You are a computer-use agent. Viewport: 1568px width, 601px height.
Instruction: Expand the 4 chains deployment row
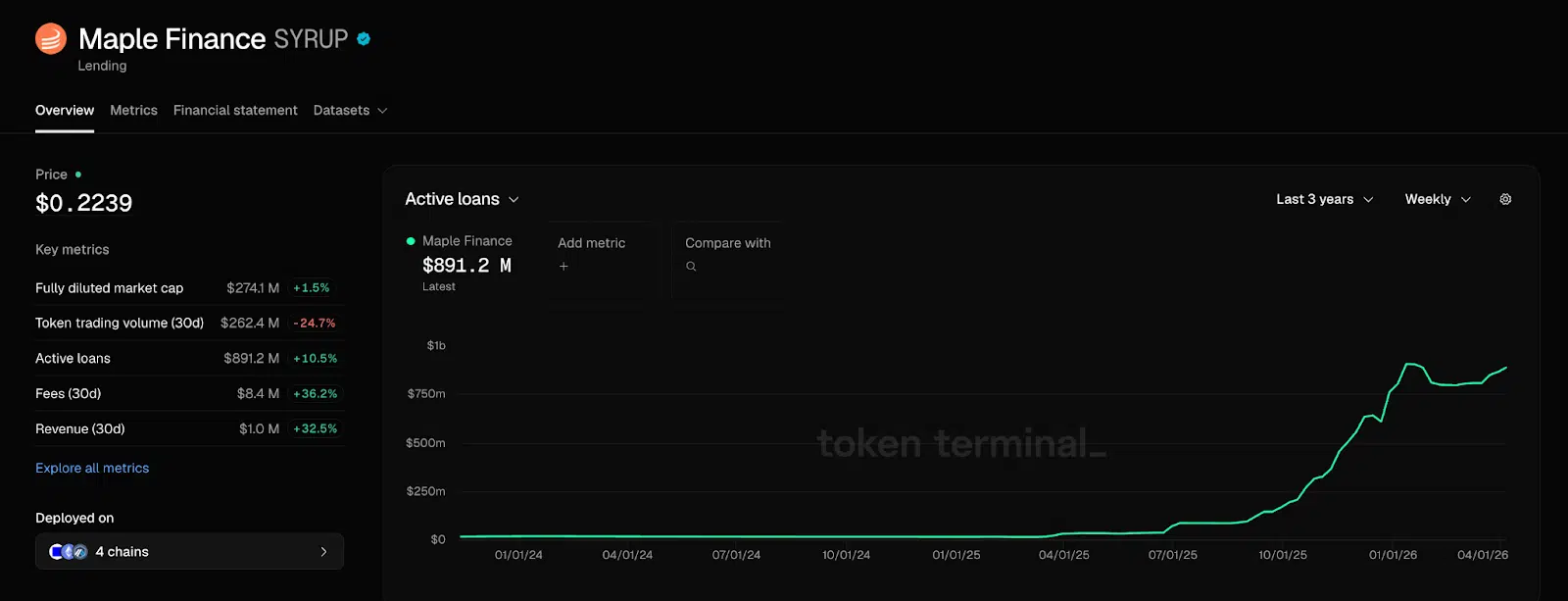click(x=189, y=552)
